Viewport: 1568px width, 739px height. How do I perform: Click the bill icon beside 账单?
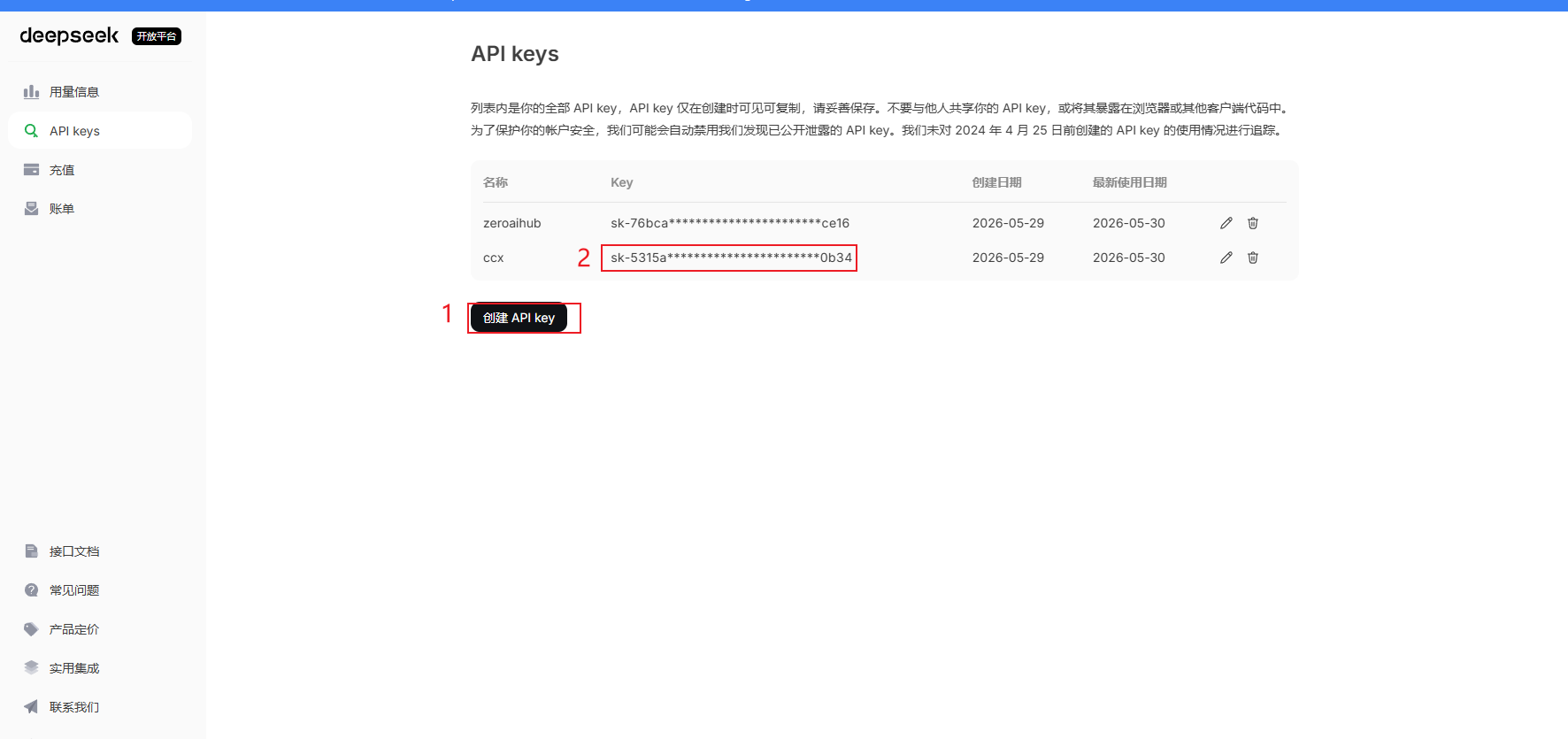click(31, 209)
